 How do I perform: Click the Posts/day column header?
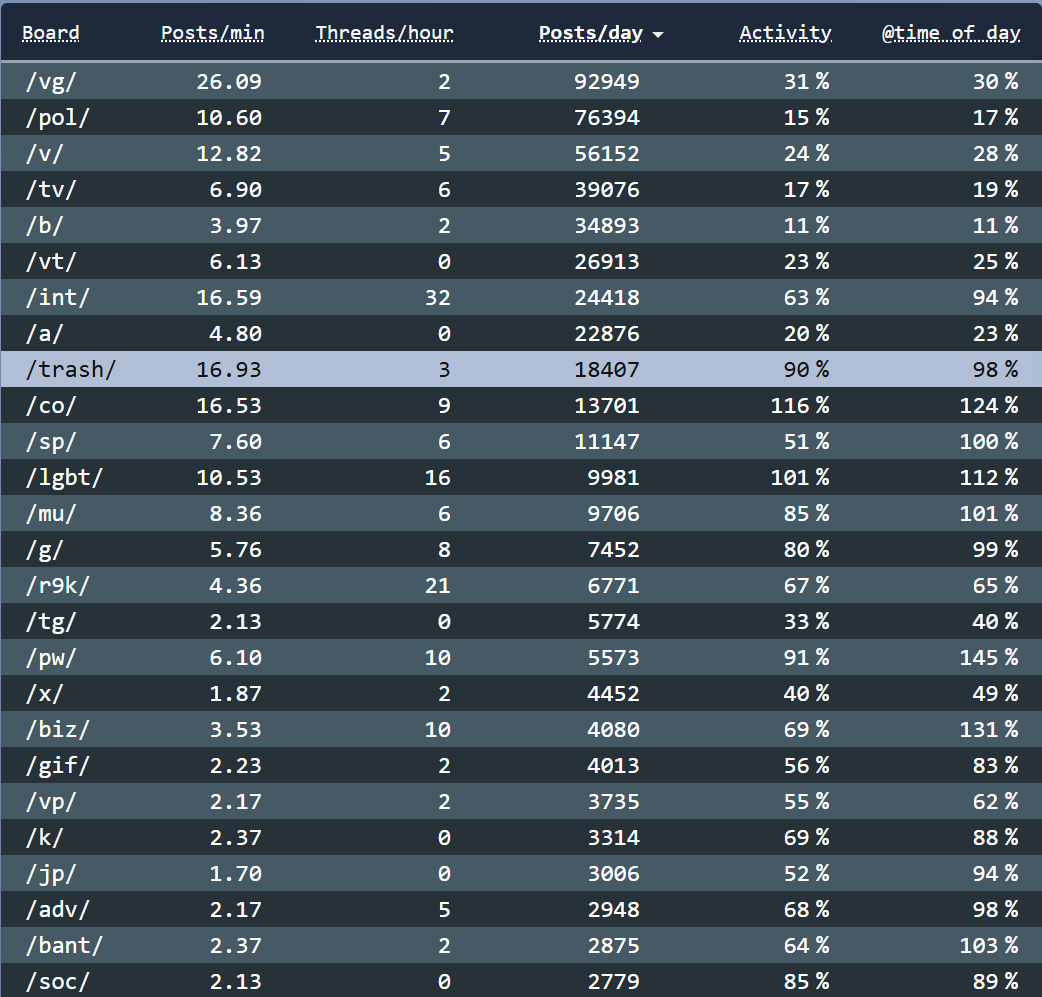click(x=590, y=33)
